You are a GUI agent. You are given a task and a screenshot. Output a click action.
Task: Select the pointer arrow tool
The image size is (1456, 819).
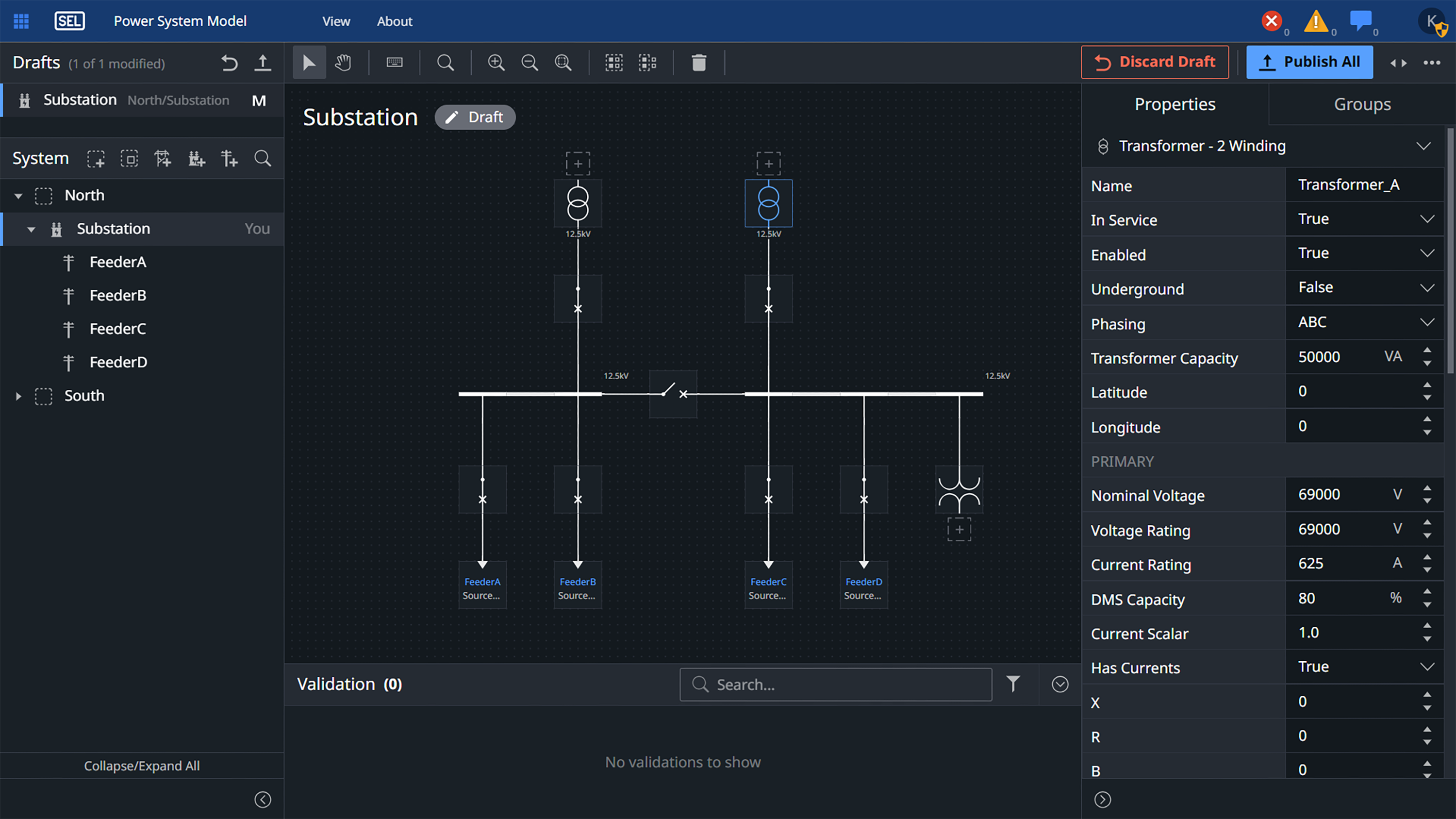click(309, 62)
